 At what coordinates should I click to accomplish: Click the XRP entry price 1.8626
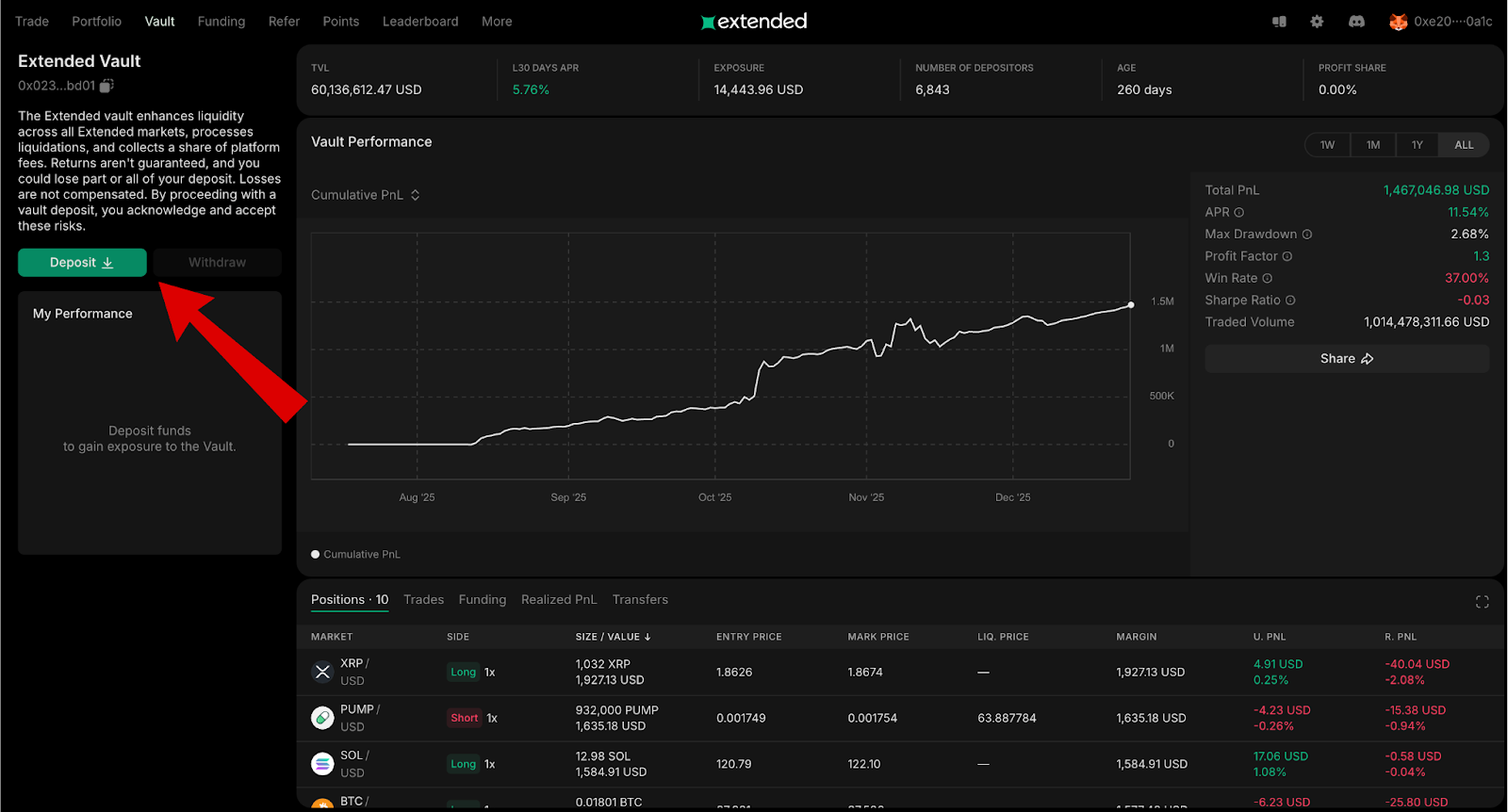[x=734, y=673]
